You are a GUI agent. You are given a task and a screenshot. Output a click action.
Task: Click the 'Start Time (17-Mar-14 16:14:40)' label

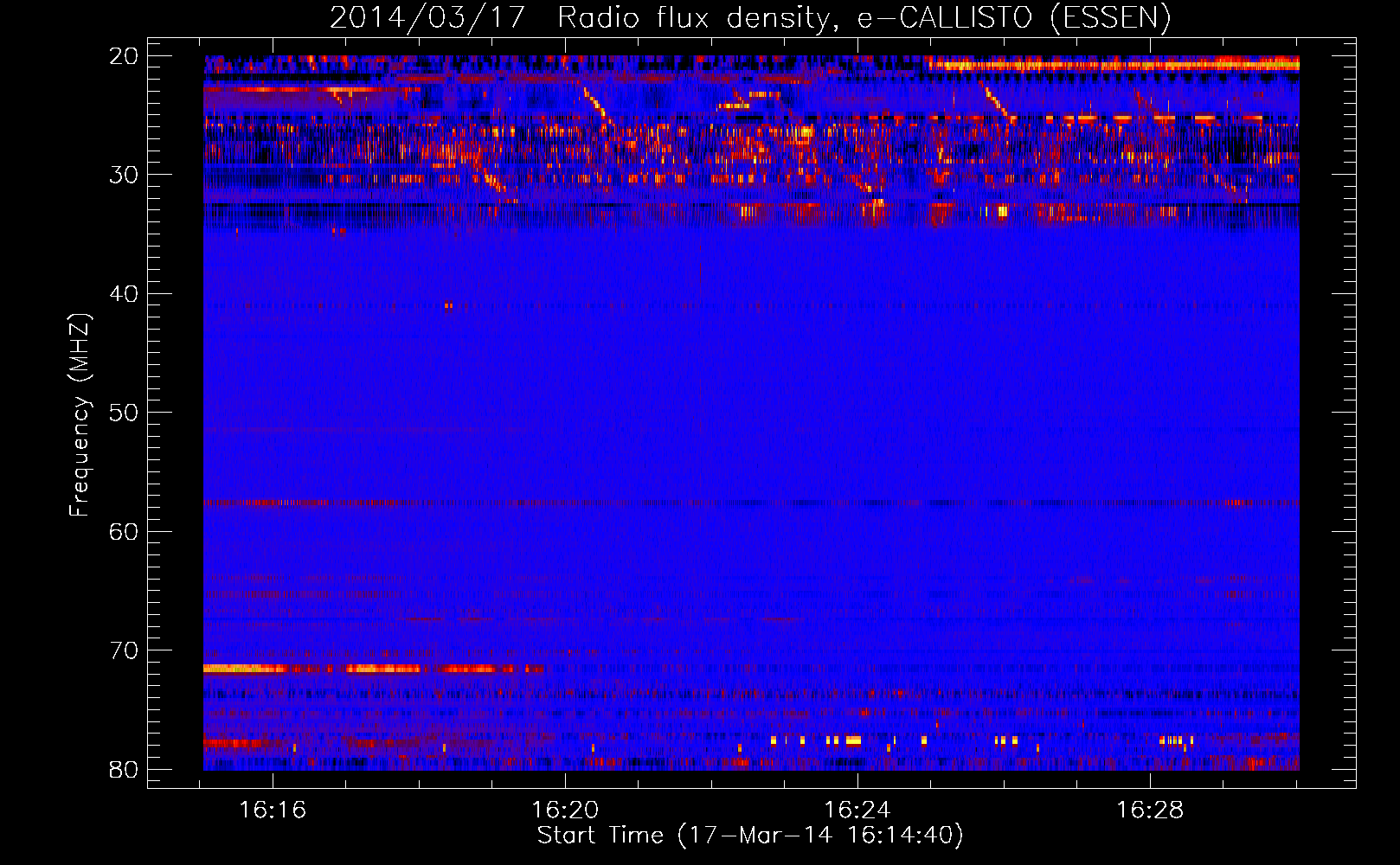[x=750, y=836]
